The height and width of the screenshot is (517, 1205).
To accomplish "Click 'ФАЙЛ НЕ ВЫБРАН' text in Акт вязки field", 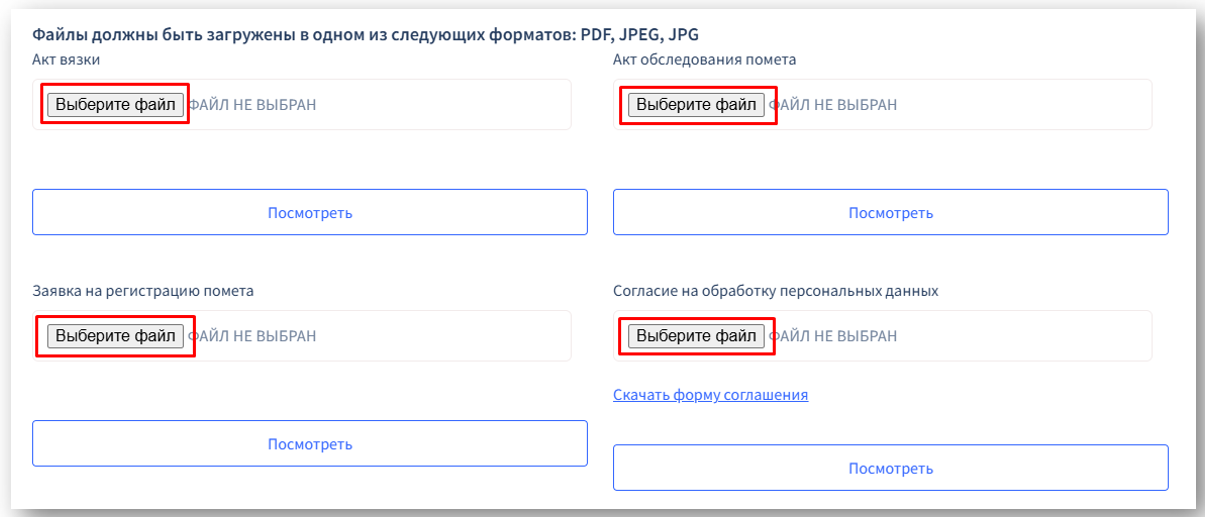I will [254, 104].
